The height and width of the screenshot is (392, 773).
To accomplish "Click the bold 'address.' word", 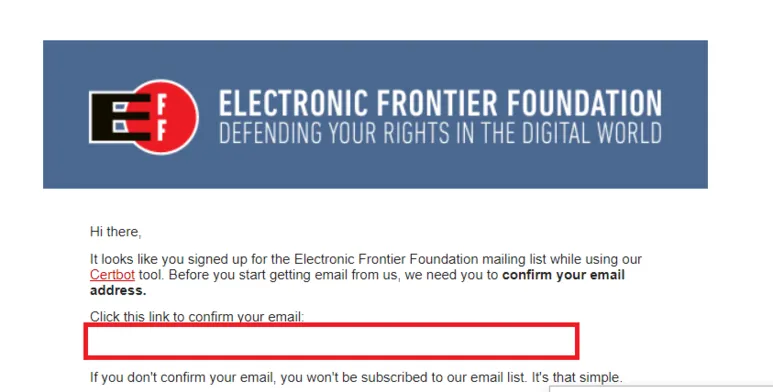I will click(118, 290).
